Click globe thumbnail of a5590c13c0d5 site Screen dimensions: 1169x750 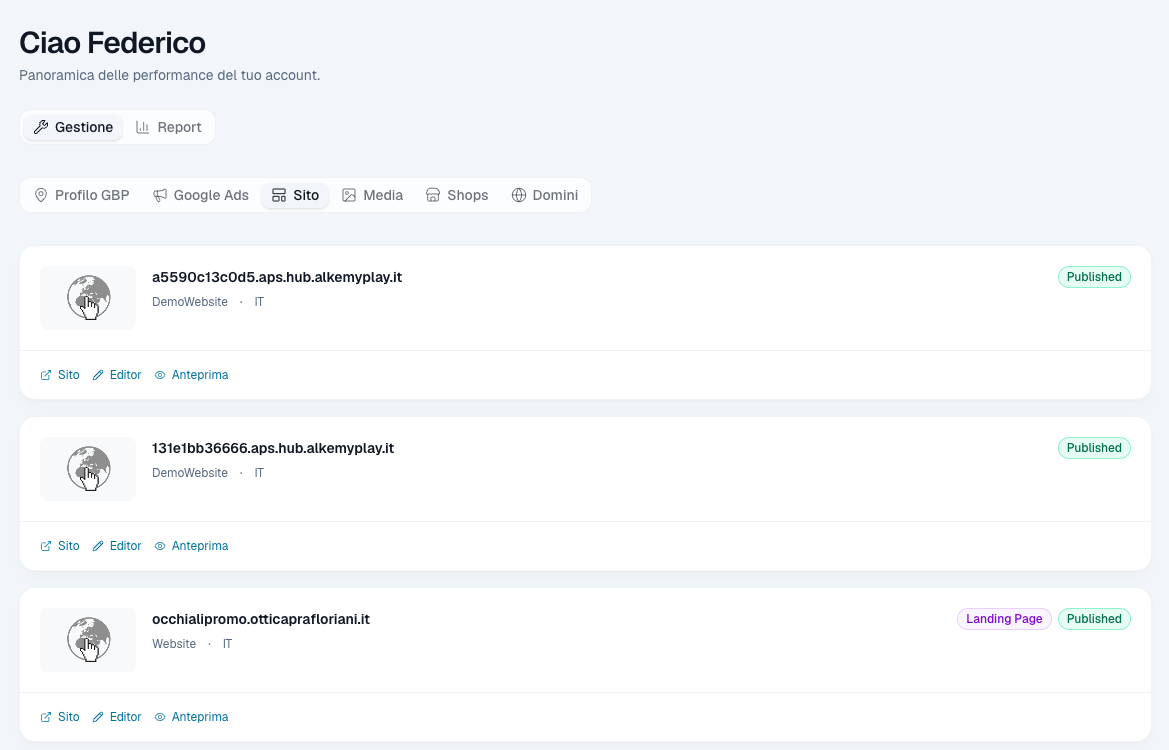[88, 297]
